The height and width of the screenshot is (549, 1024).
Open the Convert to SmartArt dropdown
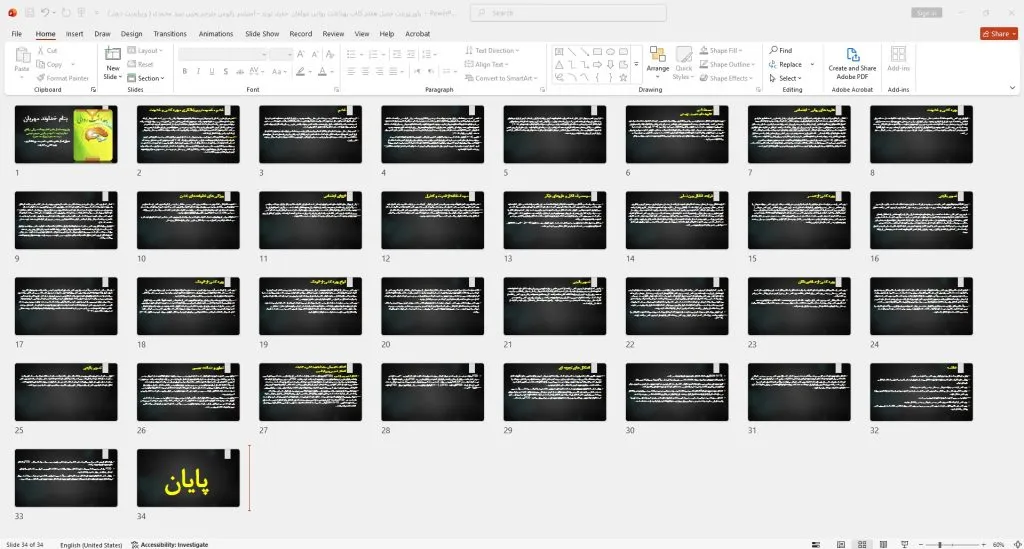[x=502, y=78]
